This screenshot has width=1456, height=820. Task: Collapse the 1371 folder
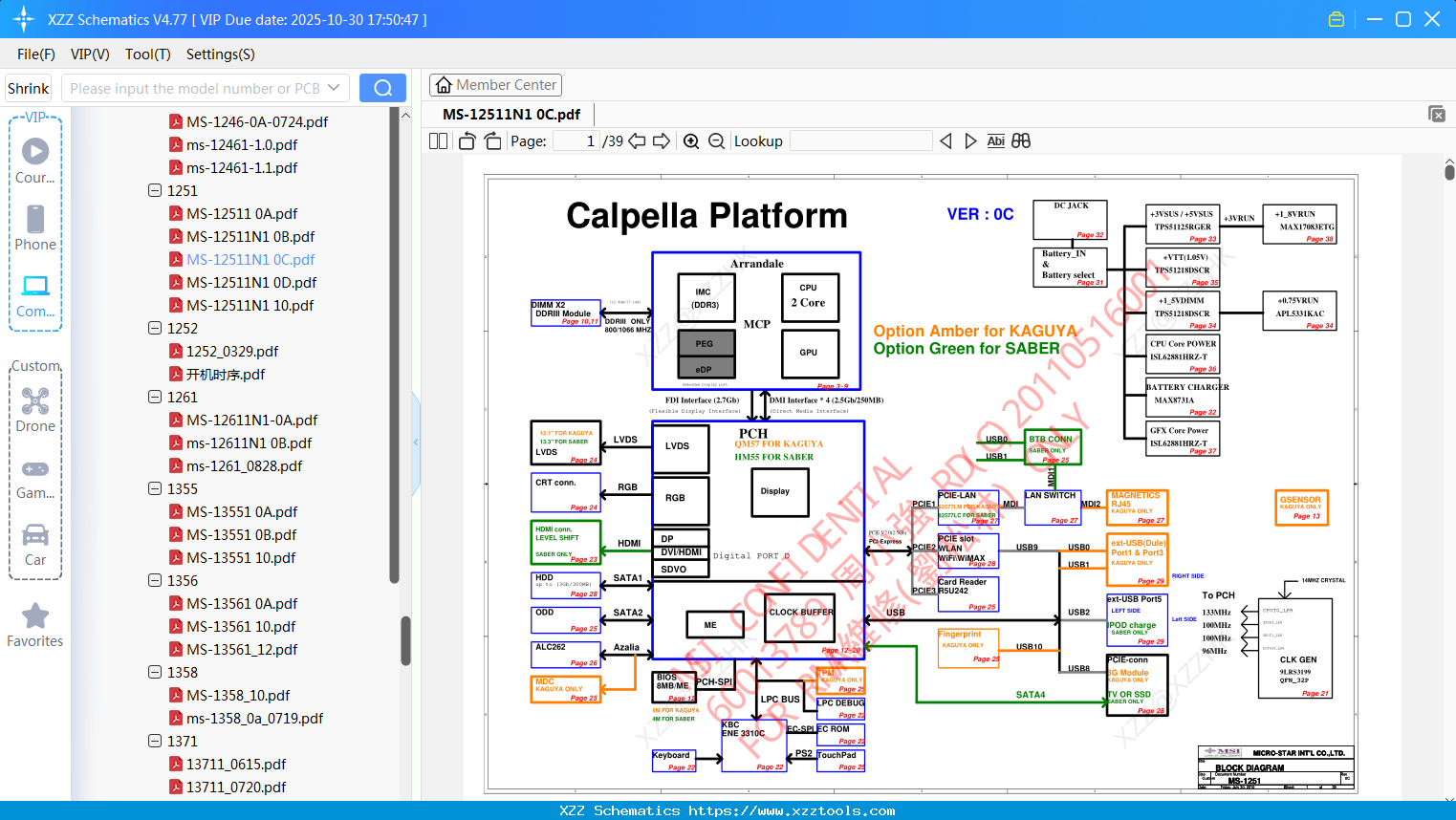pos(155,741)
